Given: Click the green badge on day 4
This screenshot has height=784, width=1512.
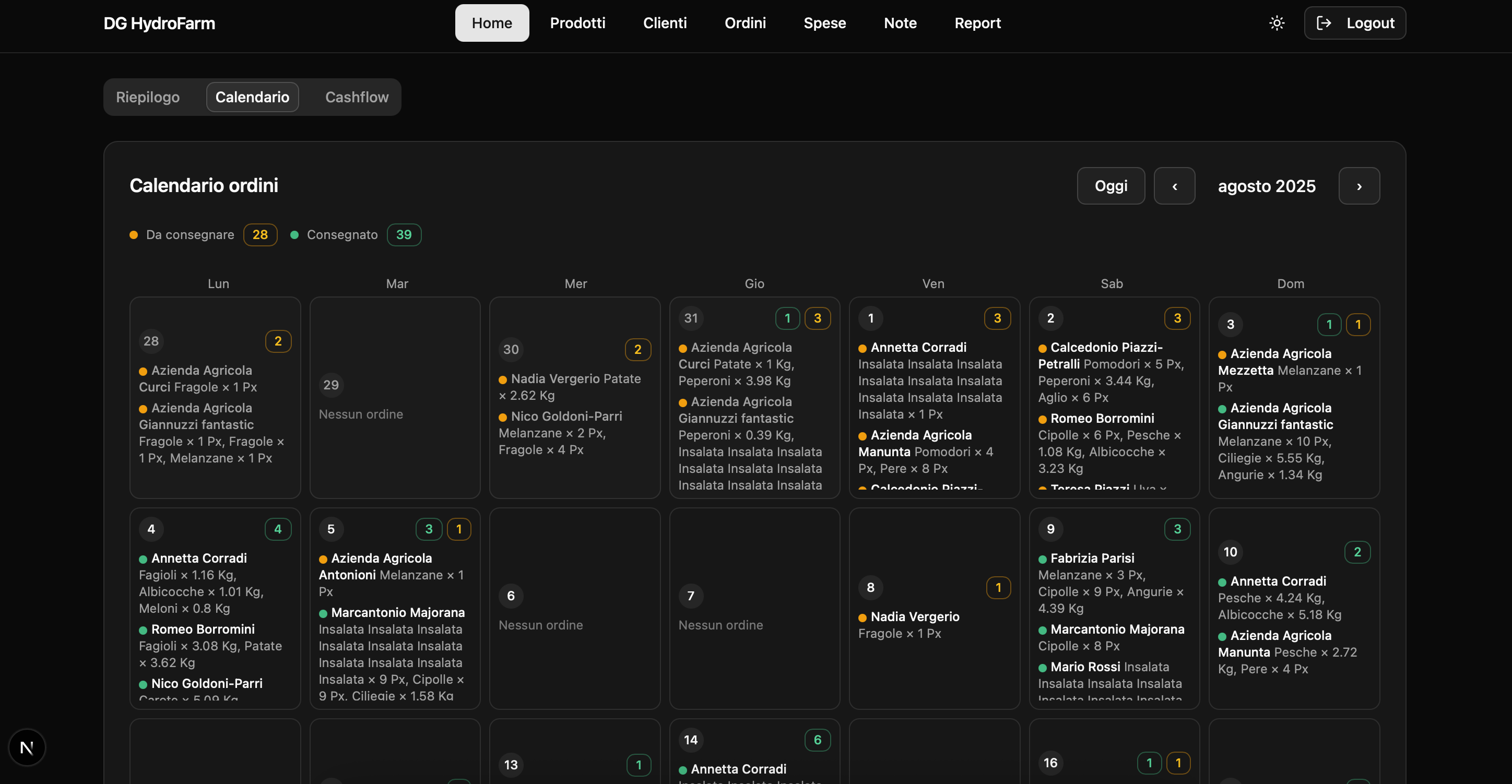Looking at the screenshot, I should point(278,529).
